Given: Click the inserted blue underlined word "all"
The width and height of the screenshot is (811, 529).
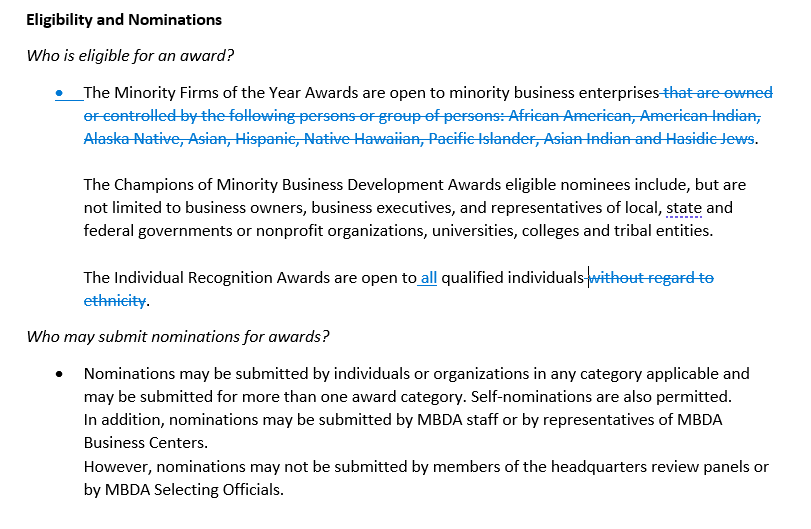Looking at the screenshot, I should pos(428,278).
